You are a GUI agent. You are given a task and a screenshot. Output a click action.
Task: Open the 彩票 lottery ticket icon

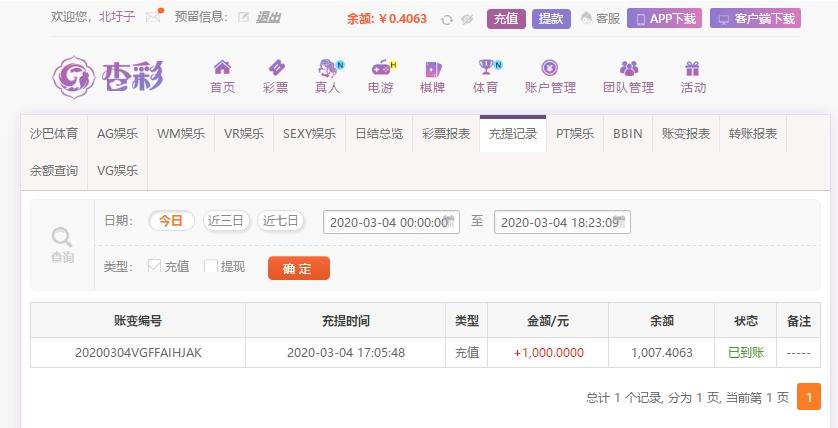click(276, 67)
